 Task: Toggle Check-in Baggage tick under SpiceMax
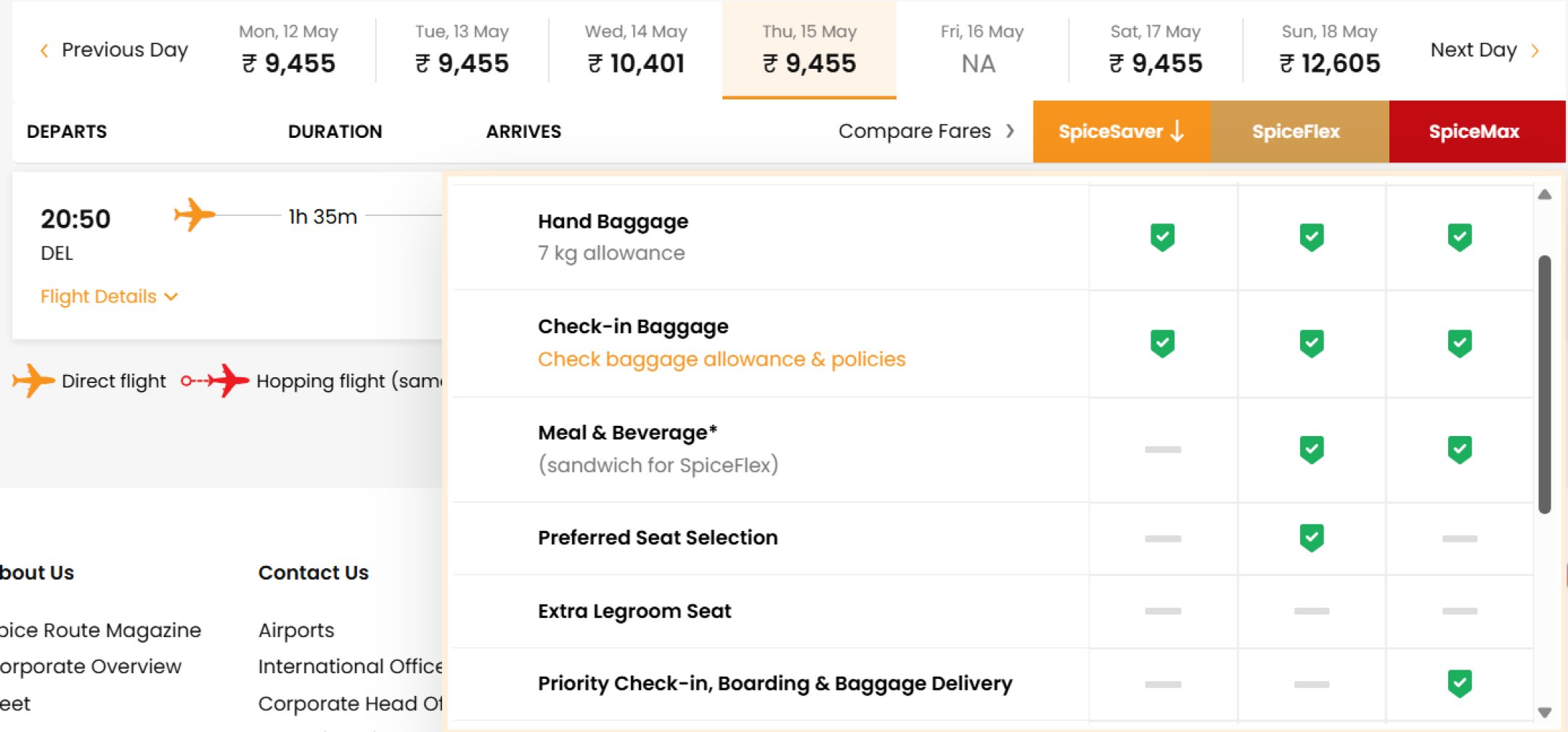click(1461, 342)
